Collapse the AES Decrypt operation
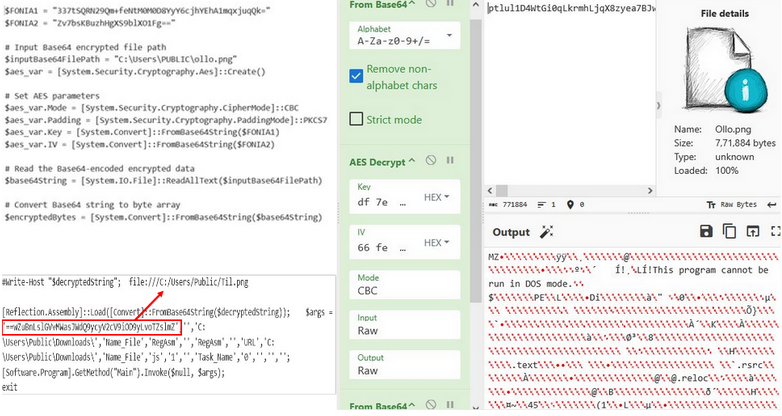This screenshot has height=416, width=782. pyautogui.click(x=412, y=161)
